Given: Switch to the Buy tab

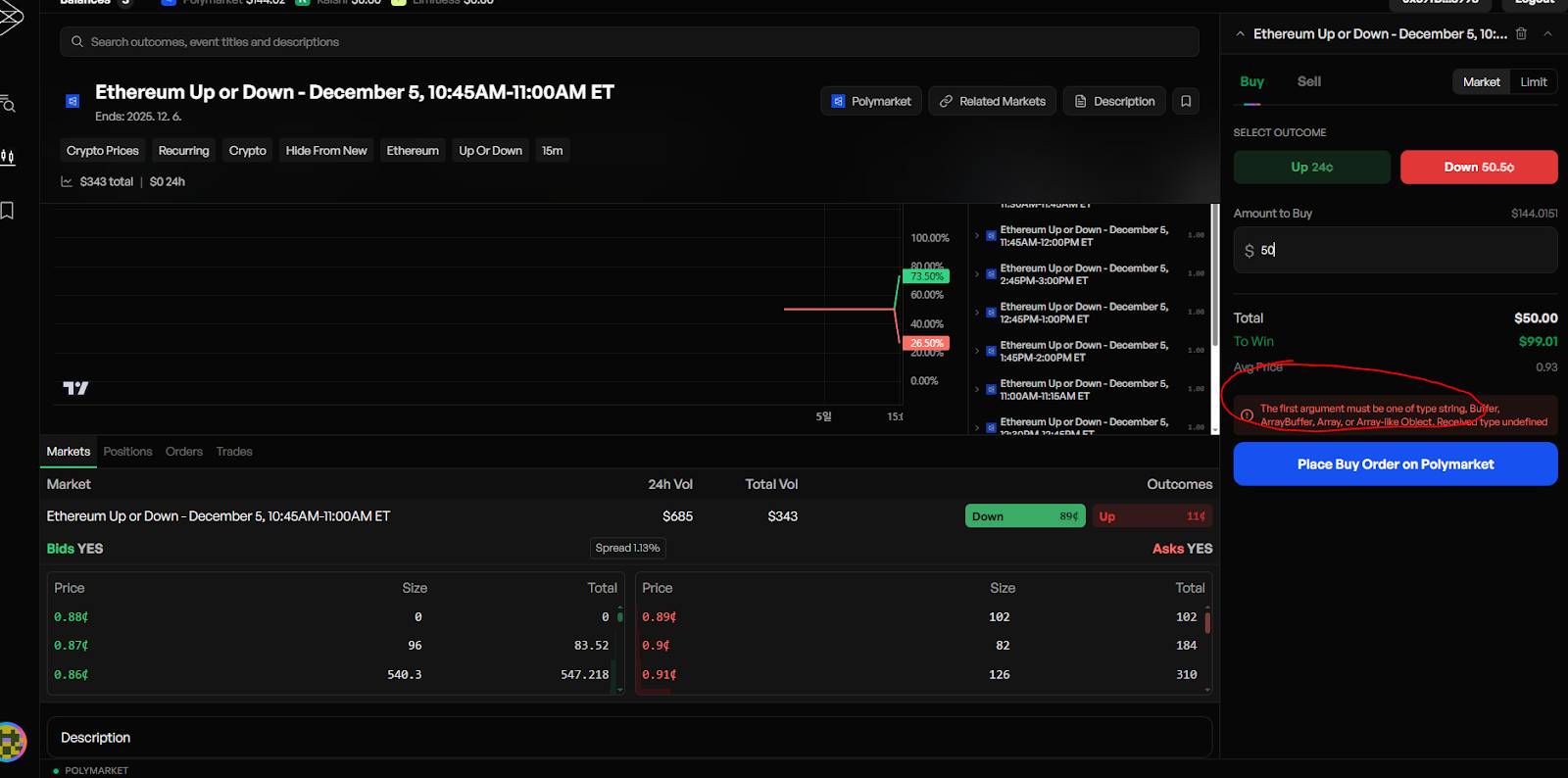Looking at the screenshot, I should (x=1251, y=82).
